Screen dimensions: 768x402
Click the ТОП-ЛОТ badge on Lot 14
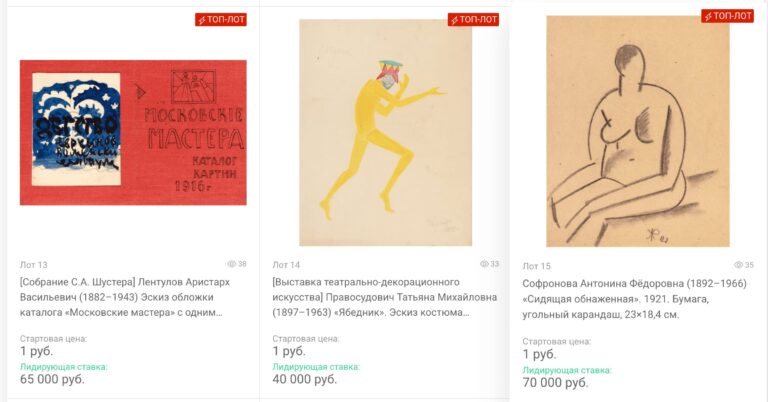473,20
